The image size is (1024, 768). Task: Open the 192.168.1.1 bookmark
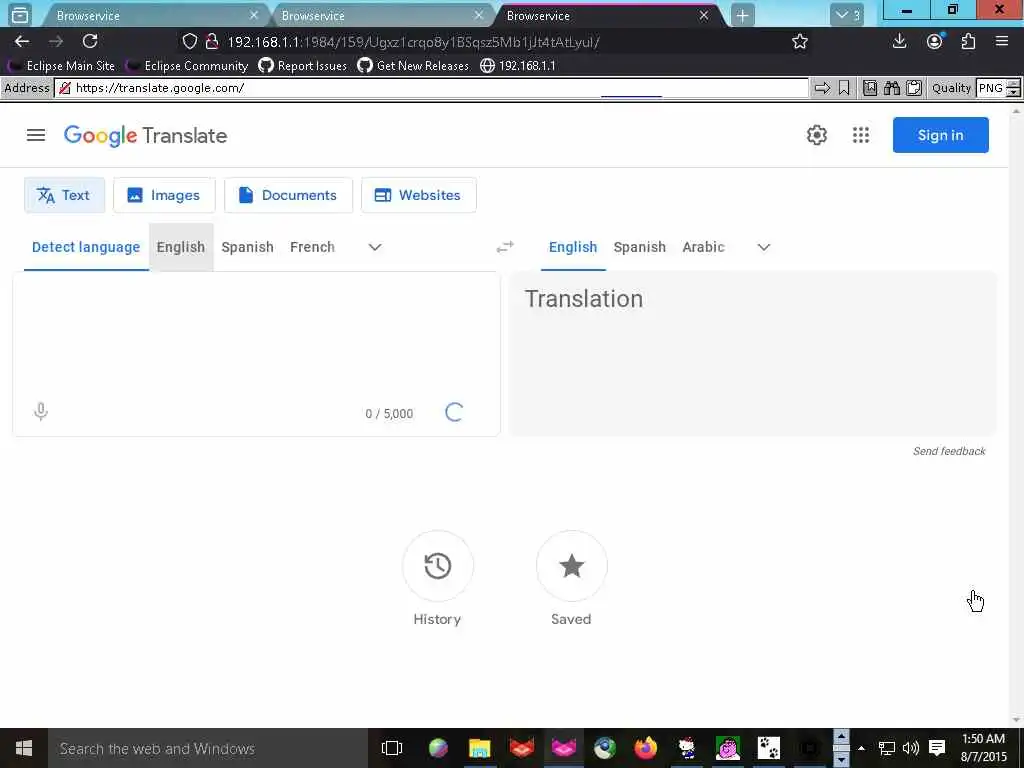[518, 66]
